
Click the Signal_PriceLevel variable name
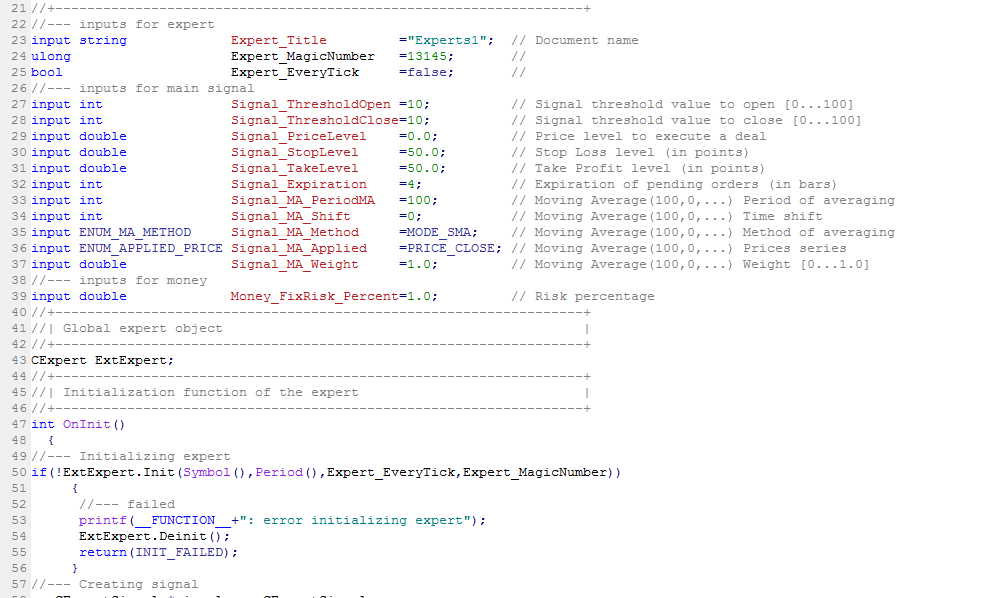point(299,137)
